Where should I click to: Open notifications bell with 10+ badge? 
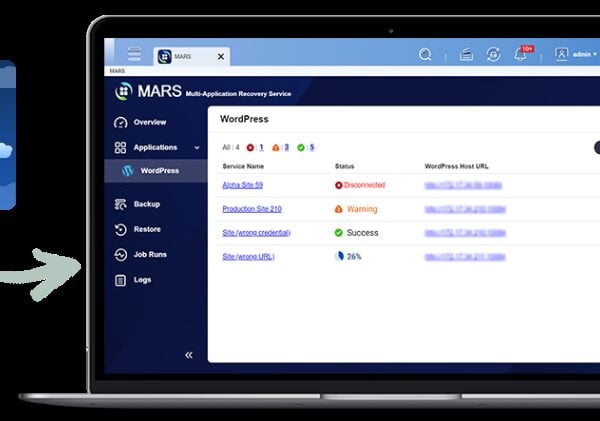(x=522, y=54)
